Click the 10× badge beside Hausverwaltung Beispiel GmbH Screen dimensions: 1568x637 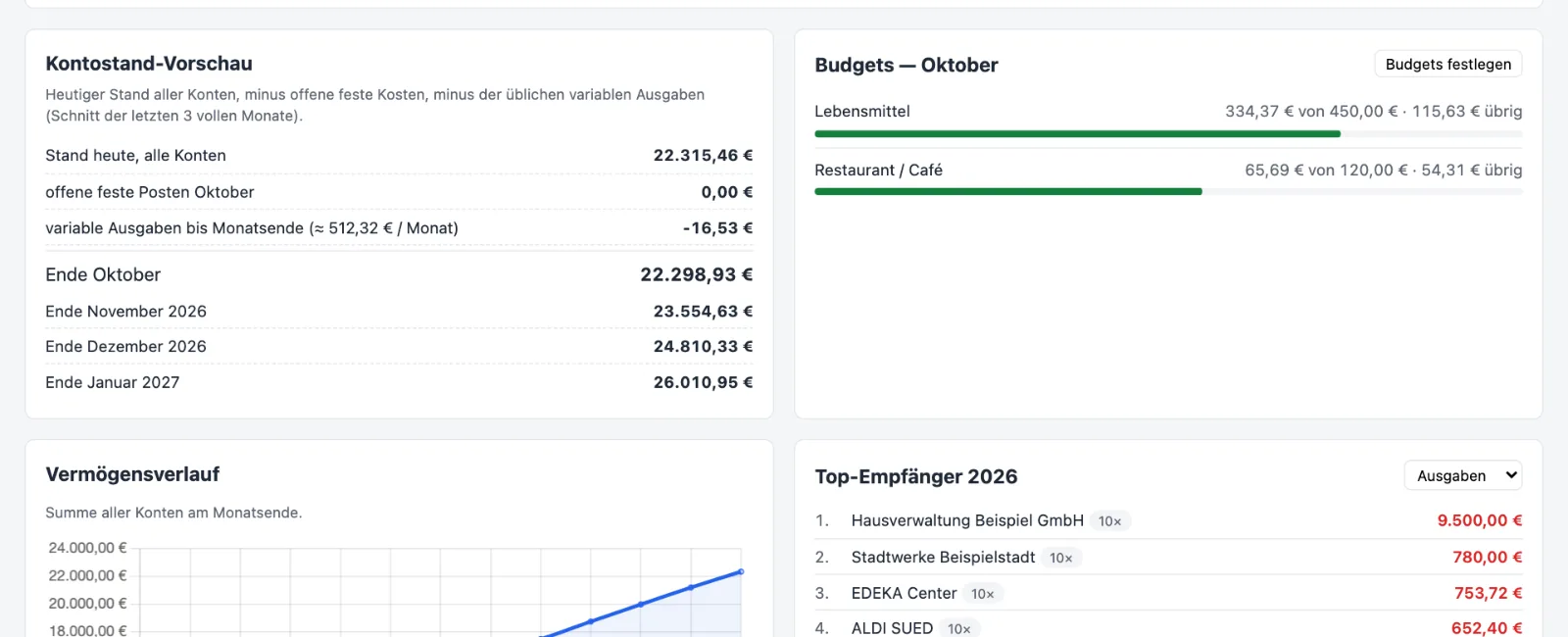[x=1110, y=521]
